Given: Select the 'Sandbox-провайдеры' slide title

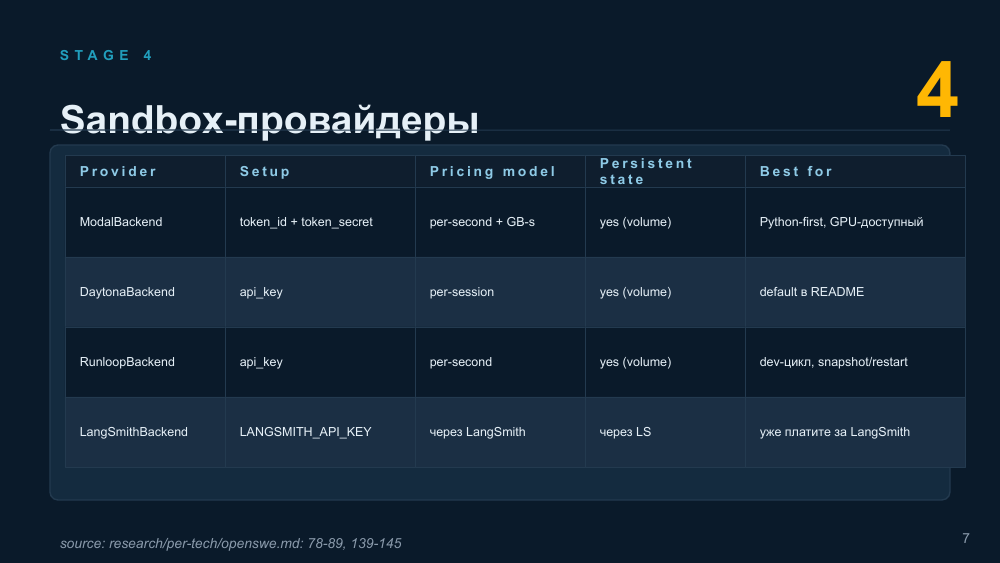Looking at the screenshot, I should pyautogui.click(x=269, y=119).
